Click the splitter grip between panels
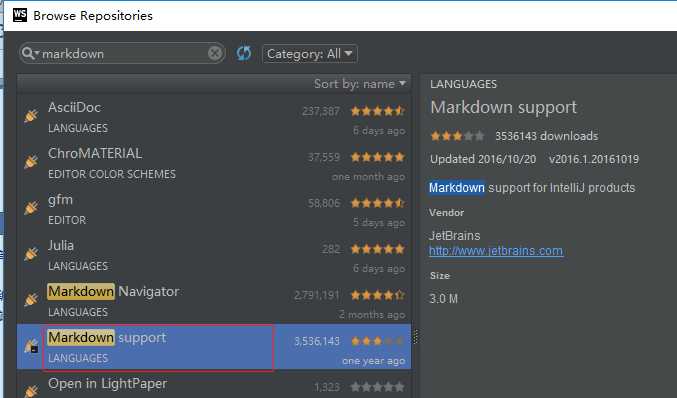Viewport: 677px width, 398px height. coord(416,337)
